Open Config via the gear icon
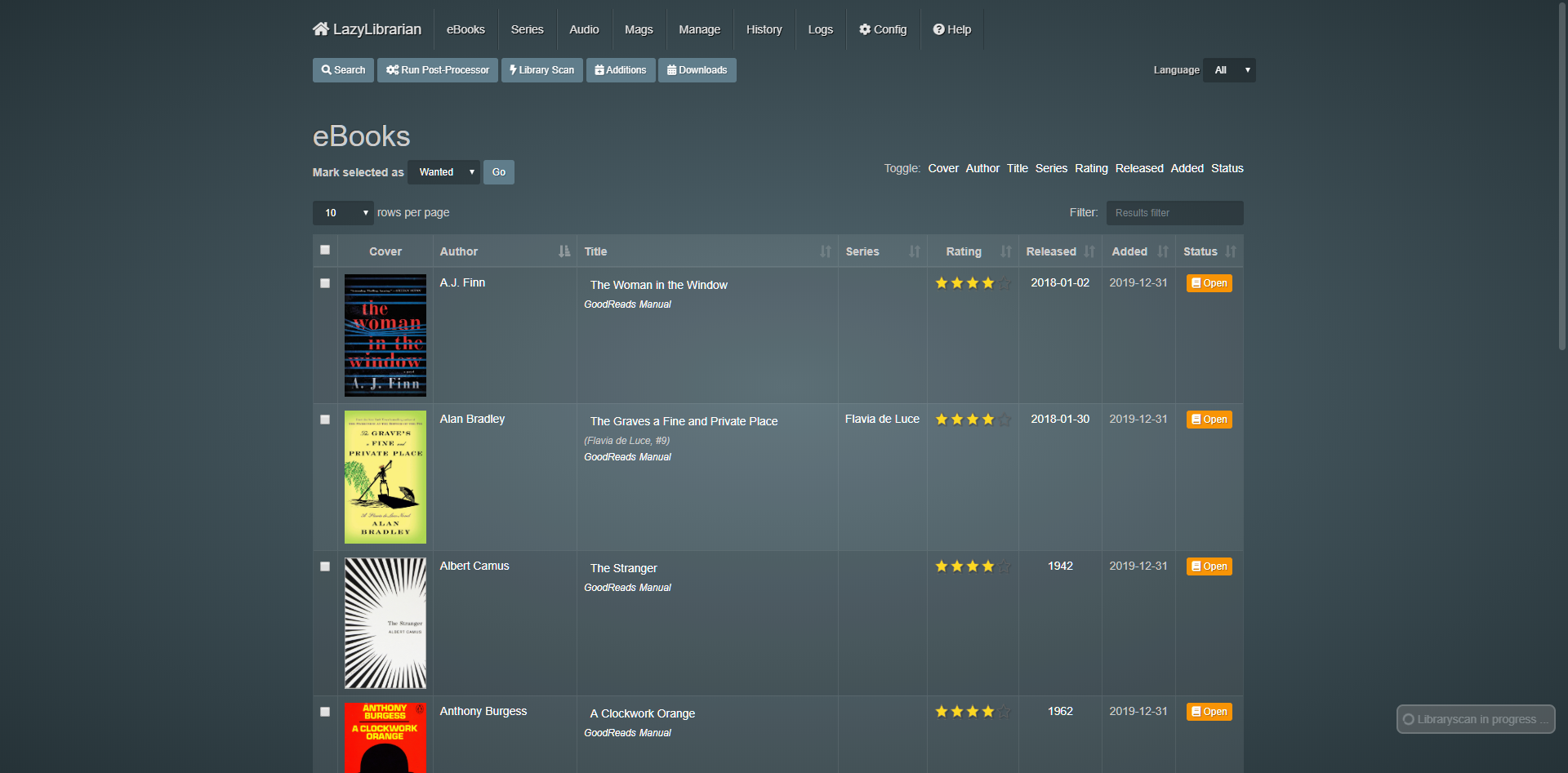Viewport: 1568px width, 773px height. tap(865, 29)
